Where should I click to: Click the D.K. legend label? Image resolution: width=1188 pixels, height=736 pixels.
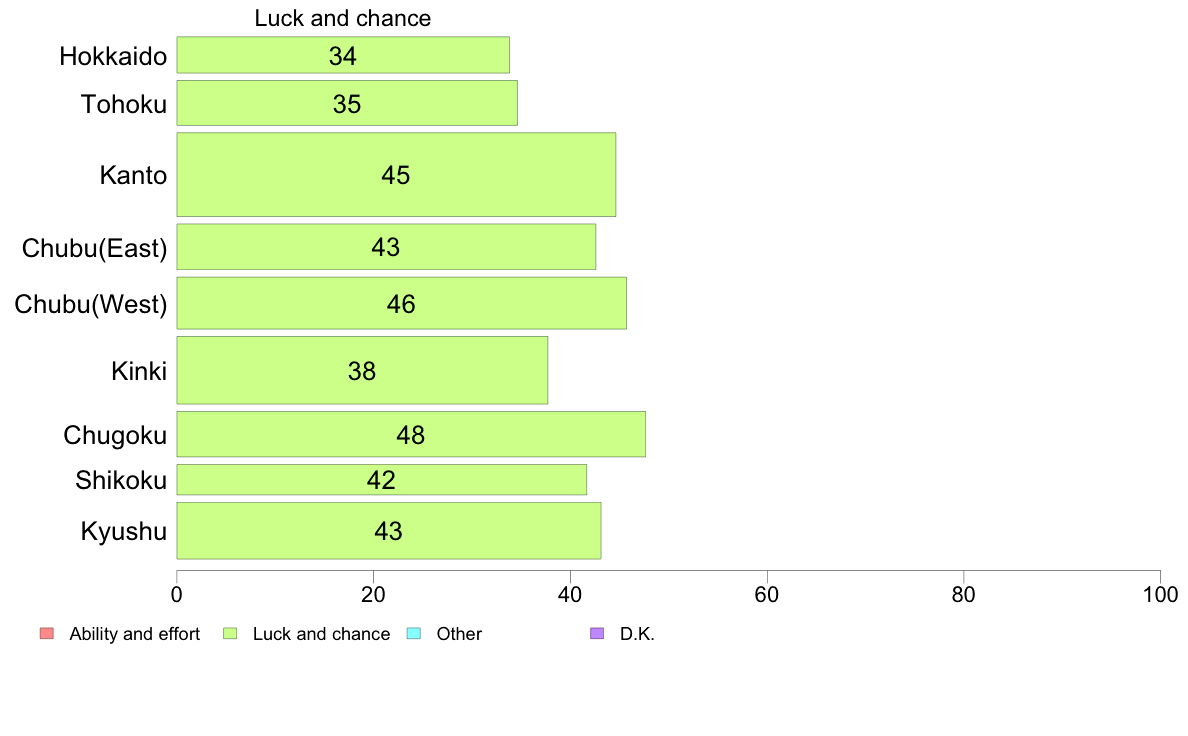pos(637,634)
